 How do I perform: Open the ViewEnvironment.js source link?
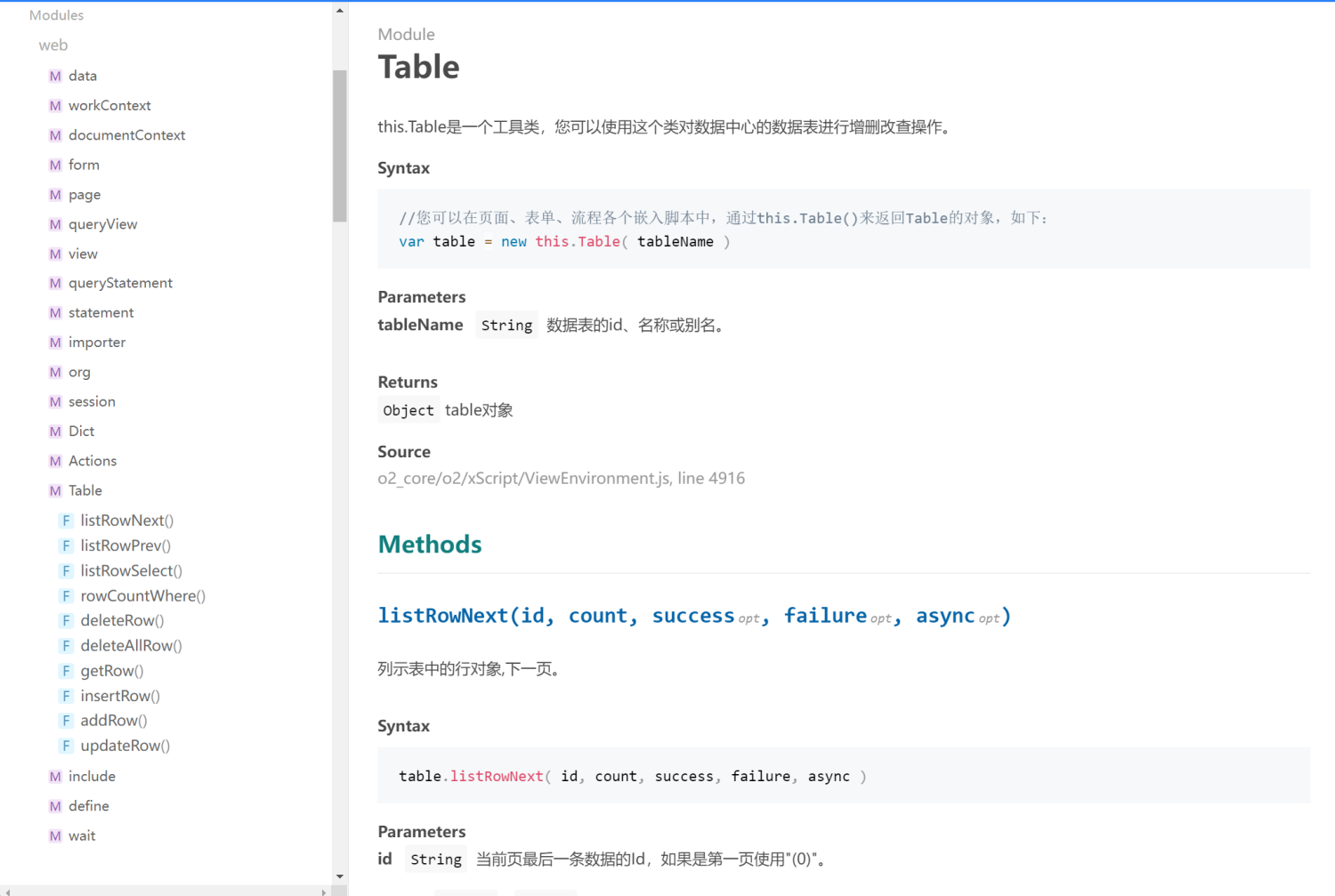tap(561, 479)
